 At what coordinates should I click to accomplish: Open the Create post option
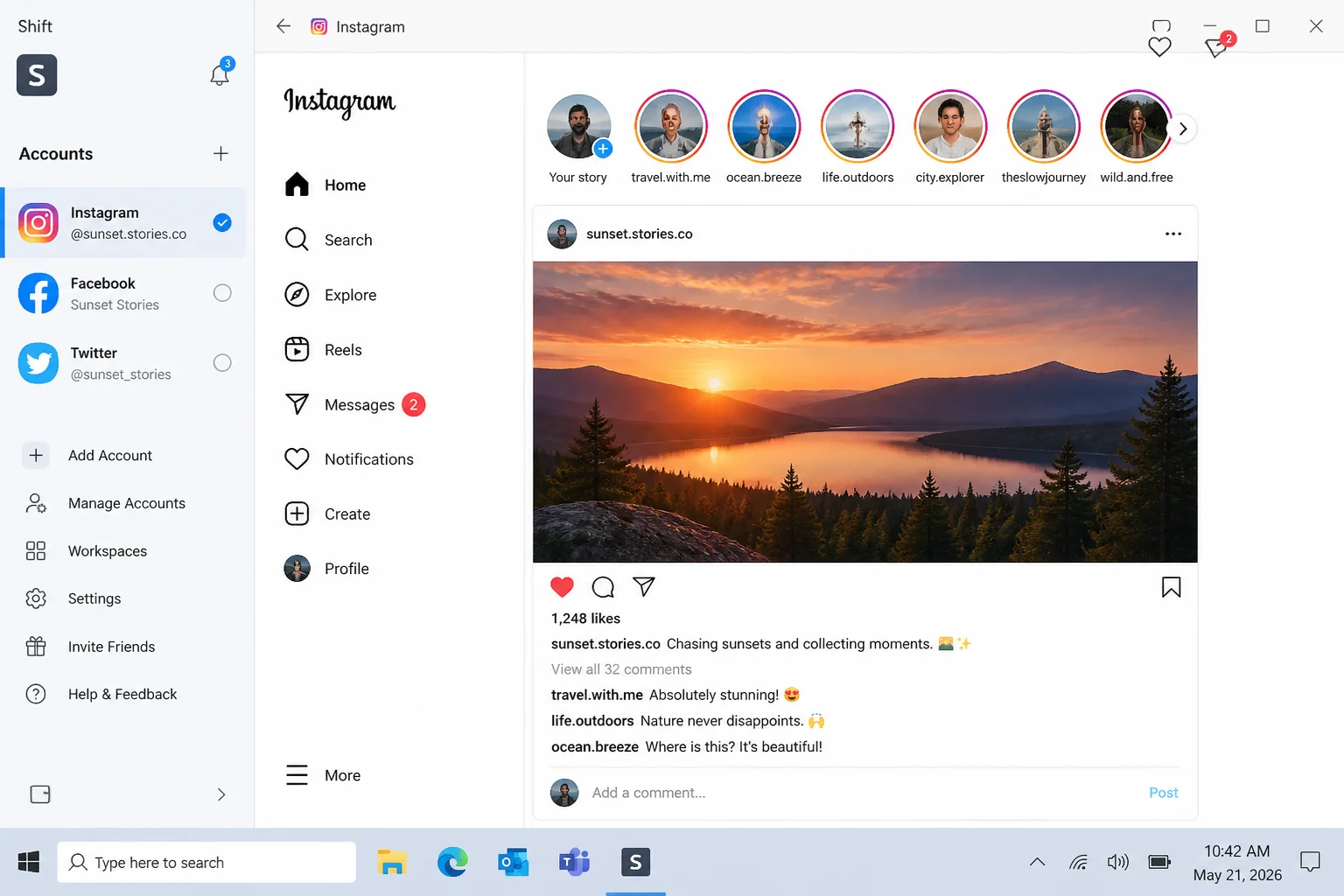[327, 514]
